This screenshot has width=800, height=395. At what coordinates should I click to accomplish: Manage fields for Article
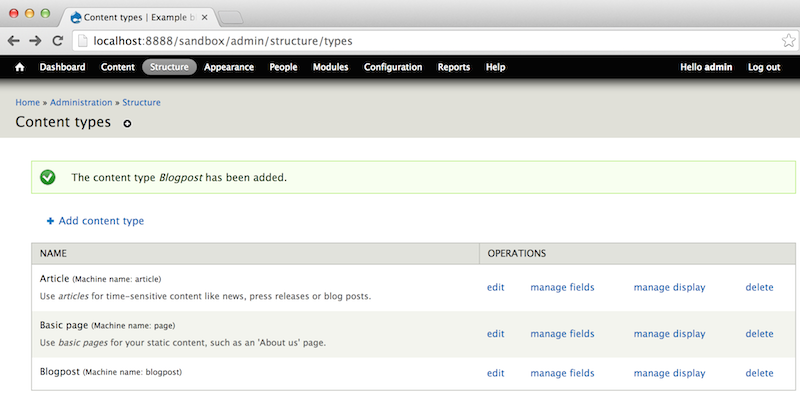click(x=562, y=287)
